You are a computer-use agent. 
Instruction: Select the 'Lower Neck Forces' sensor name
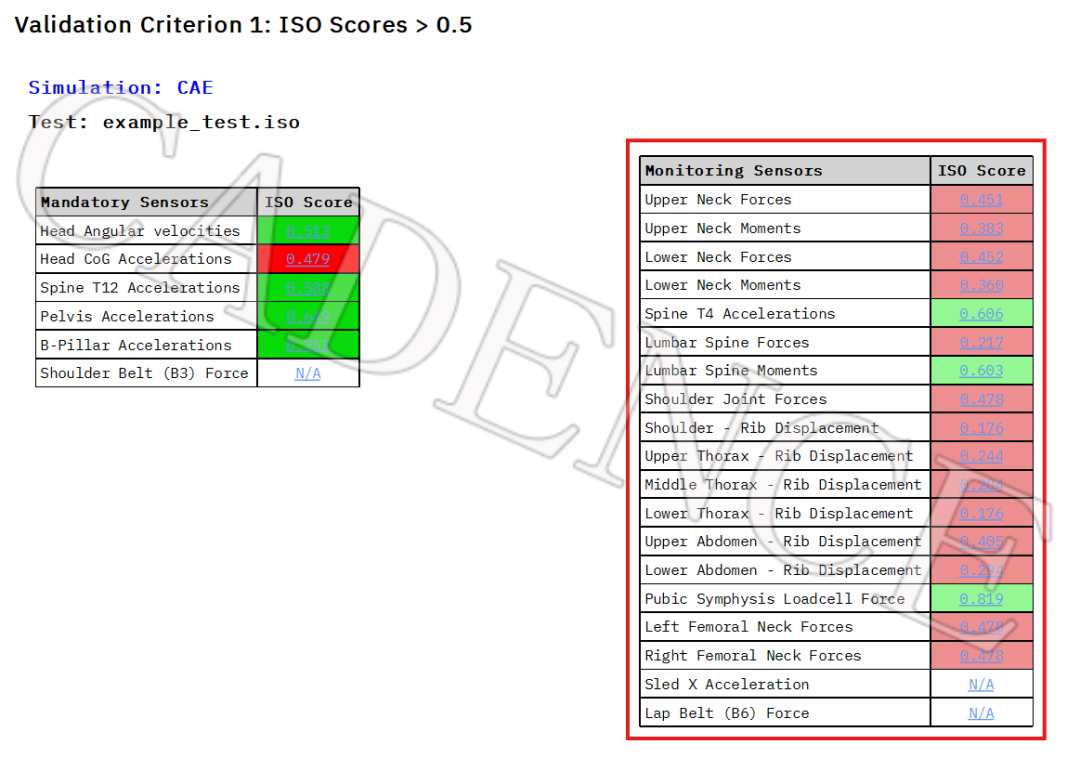718,257
